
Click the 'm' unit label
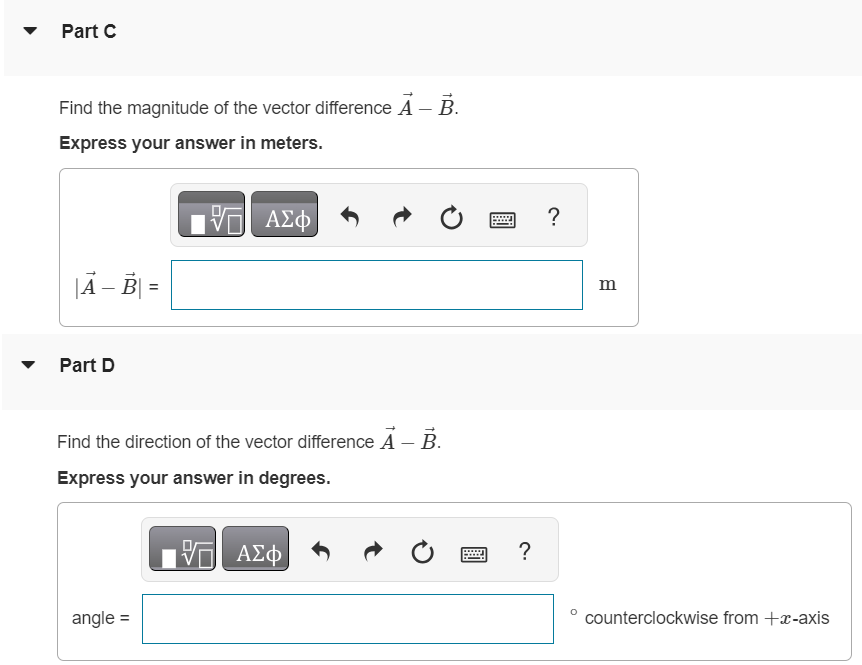[607, 284]
